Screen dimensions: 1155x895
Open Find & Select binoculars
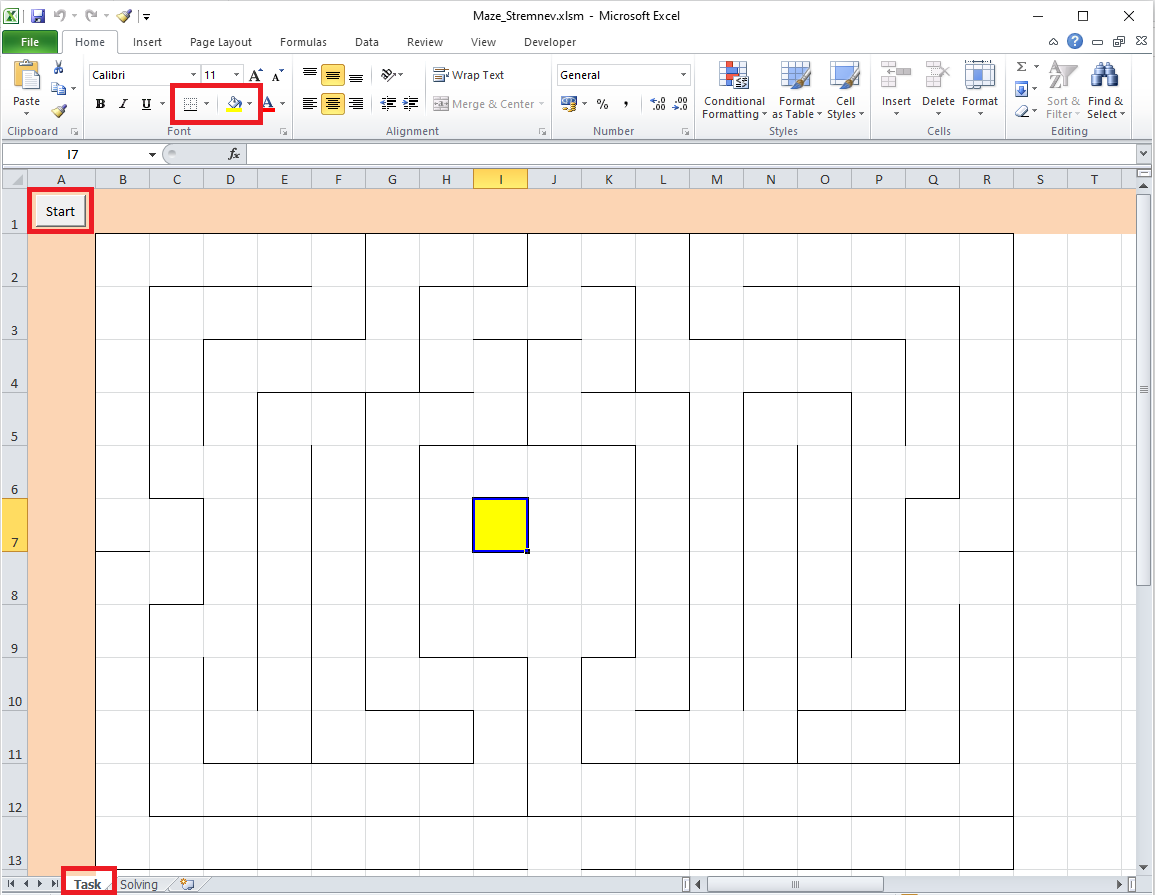click(1106, 90)
